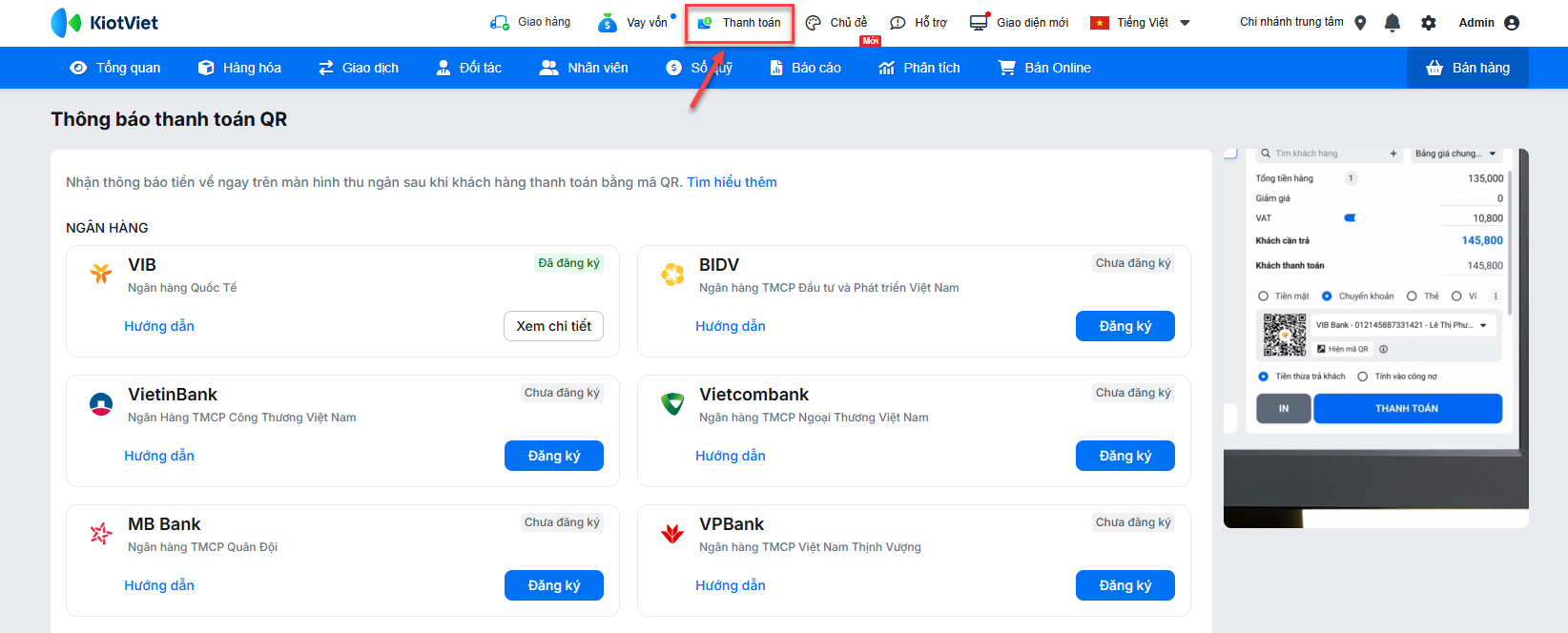
Task: Click the BIDV bank logo
Action: pyautogui.click(x=672, y=275)
